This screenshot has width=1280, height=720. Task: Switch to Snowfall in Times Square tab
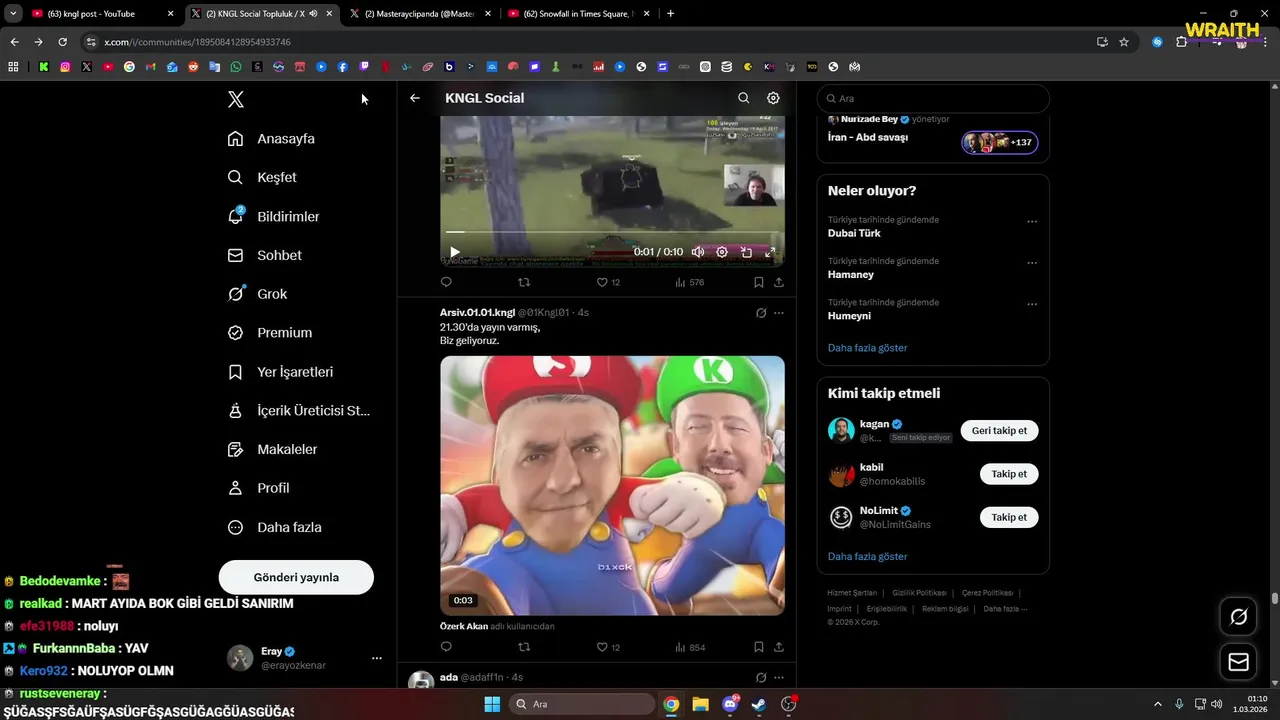click(x=578, y=14)
